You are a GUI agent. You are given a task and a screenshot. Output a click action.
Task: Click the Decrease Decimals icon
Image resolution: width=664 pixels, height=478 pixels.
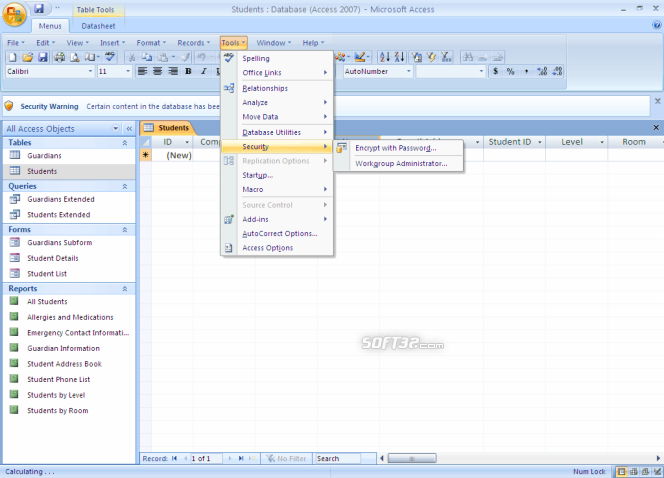pyautogui.click(x=557, y=71)
